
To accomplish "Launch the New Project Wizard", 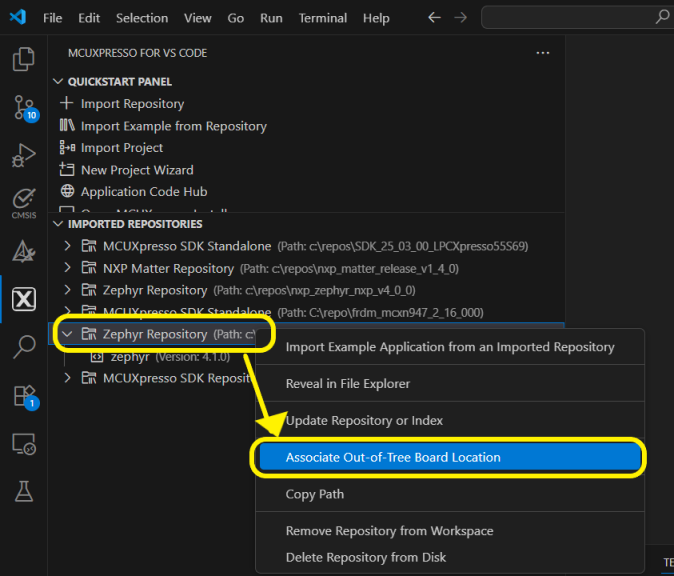I will pos(137,170).
